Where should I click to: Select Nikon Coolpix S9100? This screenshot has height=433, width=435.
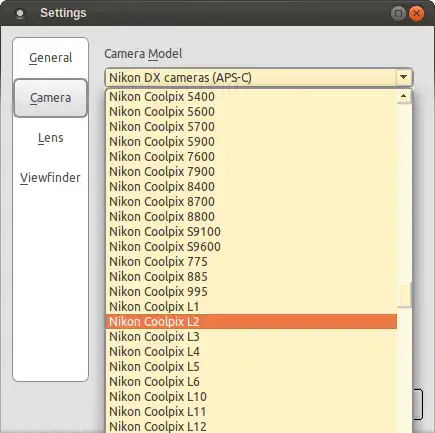[x=251, y=232]
